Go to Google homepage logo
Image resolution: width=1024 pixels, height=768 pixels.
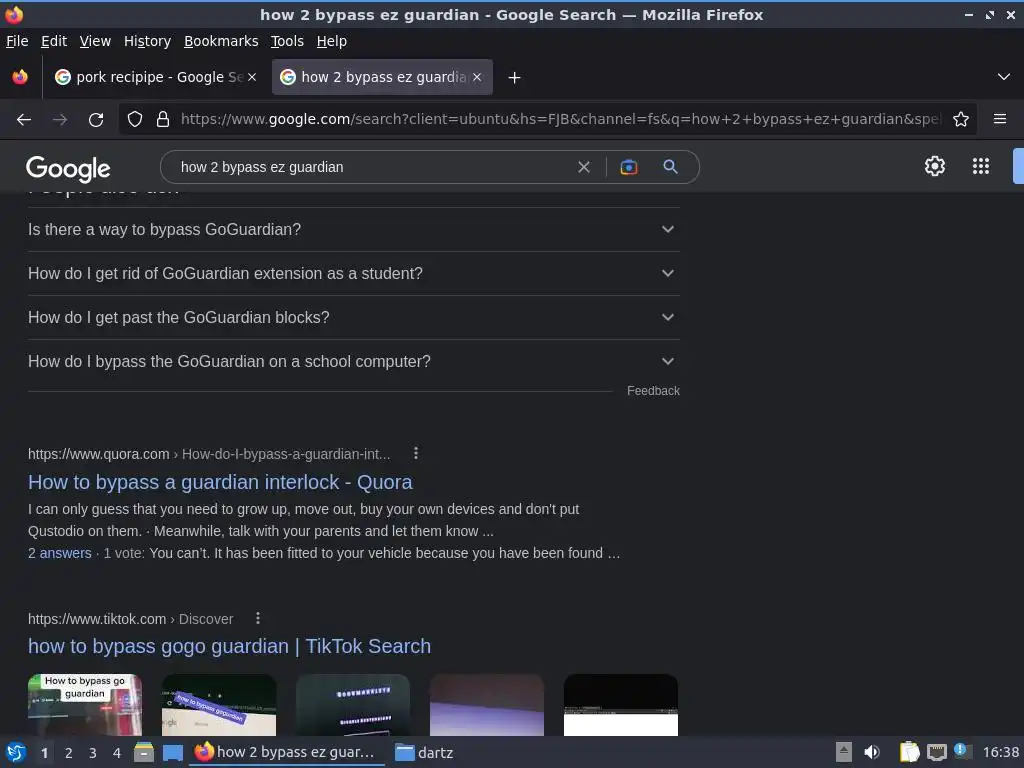(x=68, y=168)
